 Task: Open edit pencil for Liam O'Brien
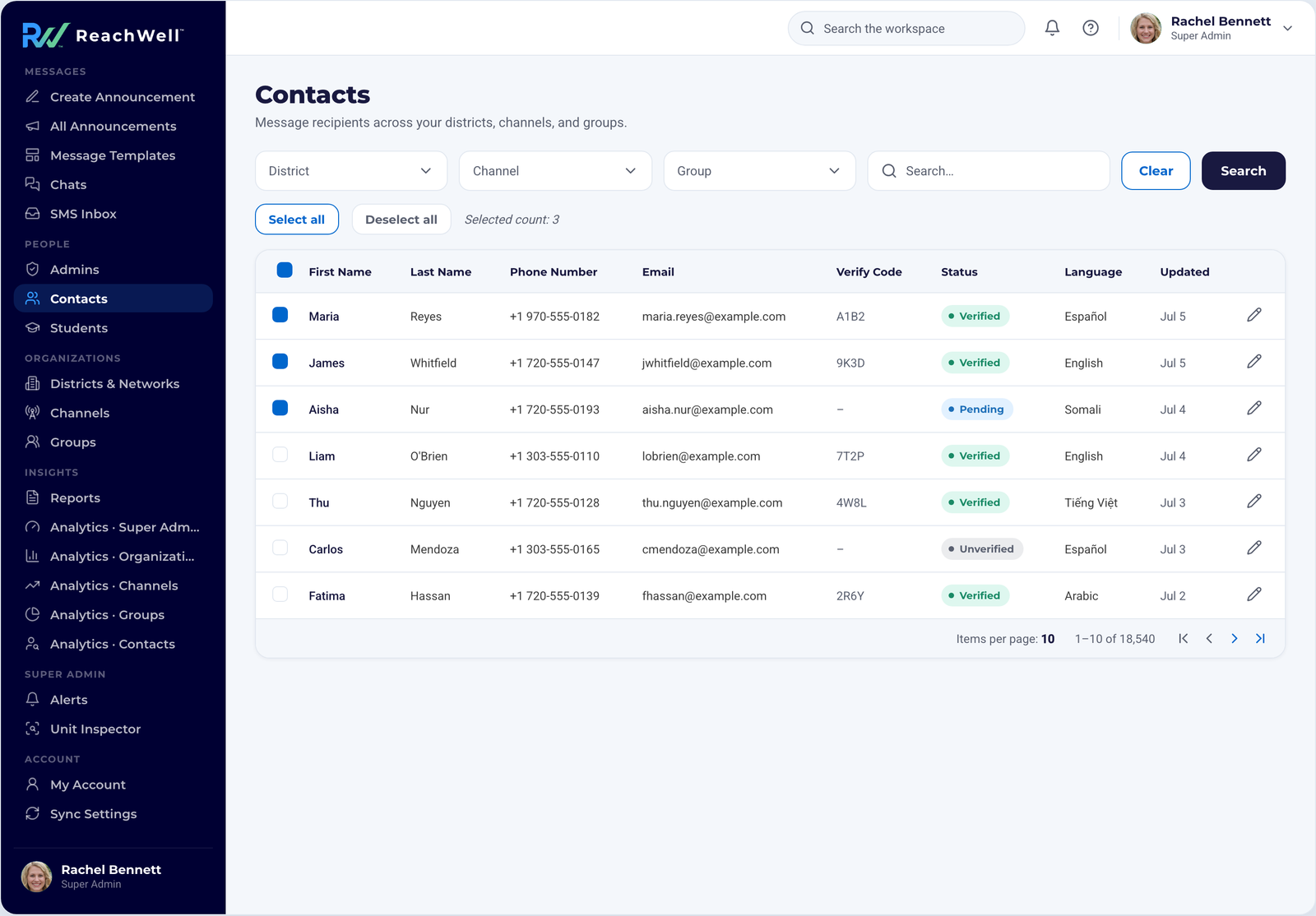coord(1254,455)
